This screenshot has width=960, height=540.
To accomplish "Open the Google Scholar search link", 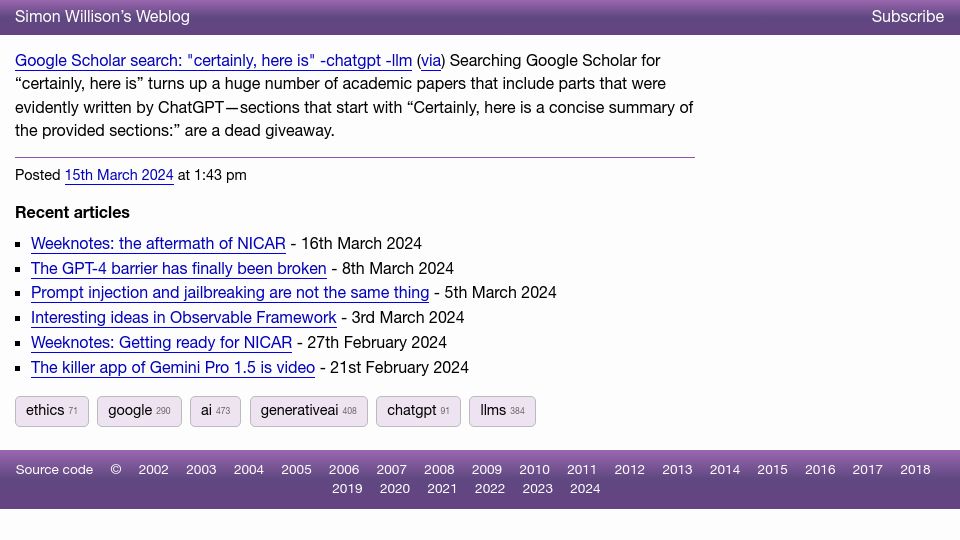I will click(213, 61).
